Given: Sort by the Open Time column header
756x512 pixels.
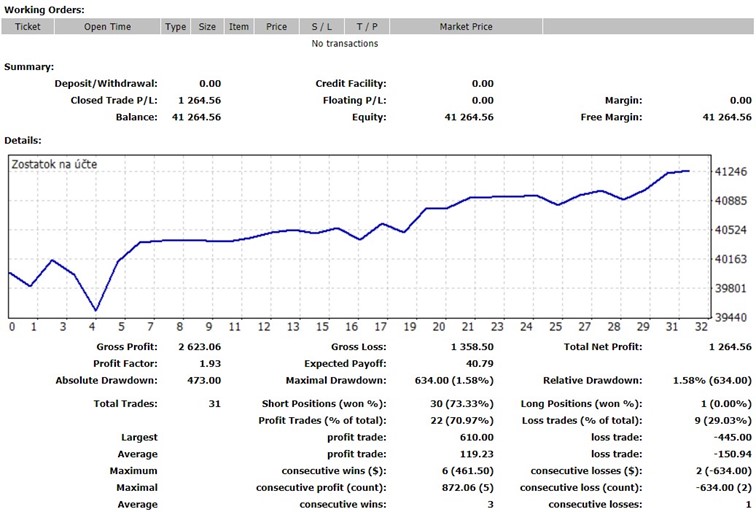Looking at the screenshot, I should [x=108, y=27].
